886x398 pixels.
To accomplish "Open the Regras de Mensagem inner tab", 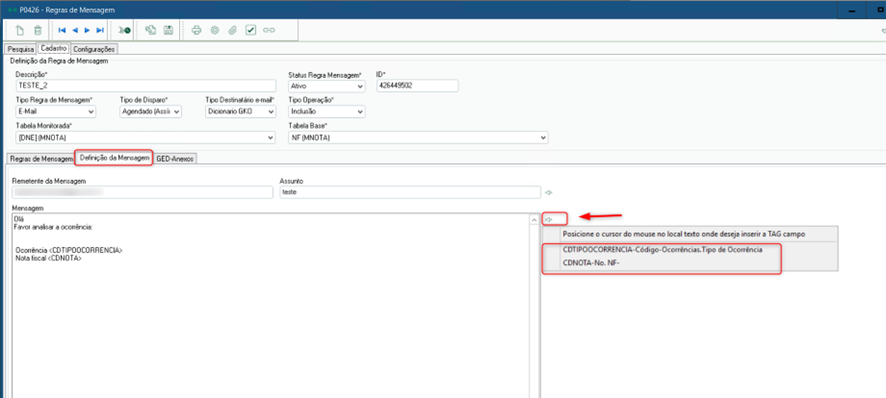I will click(x=40, y=159).
